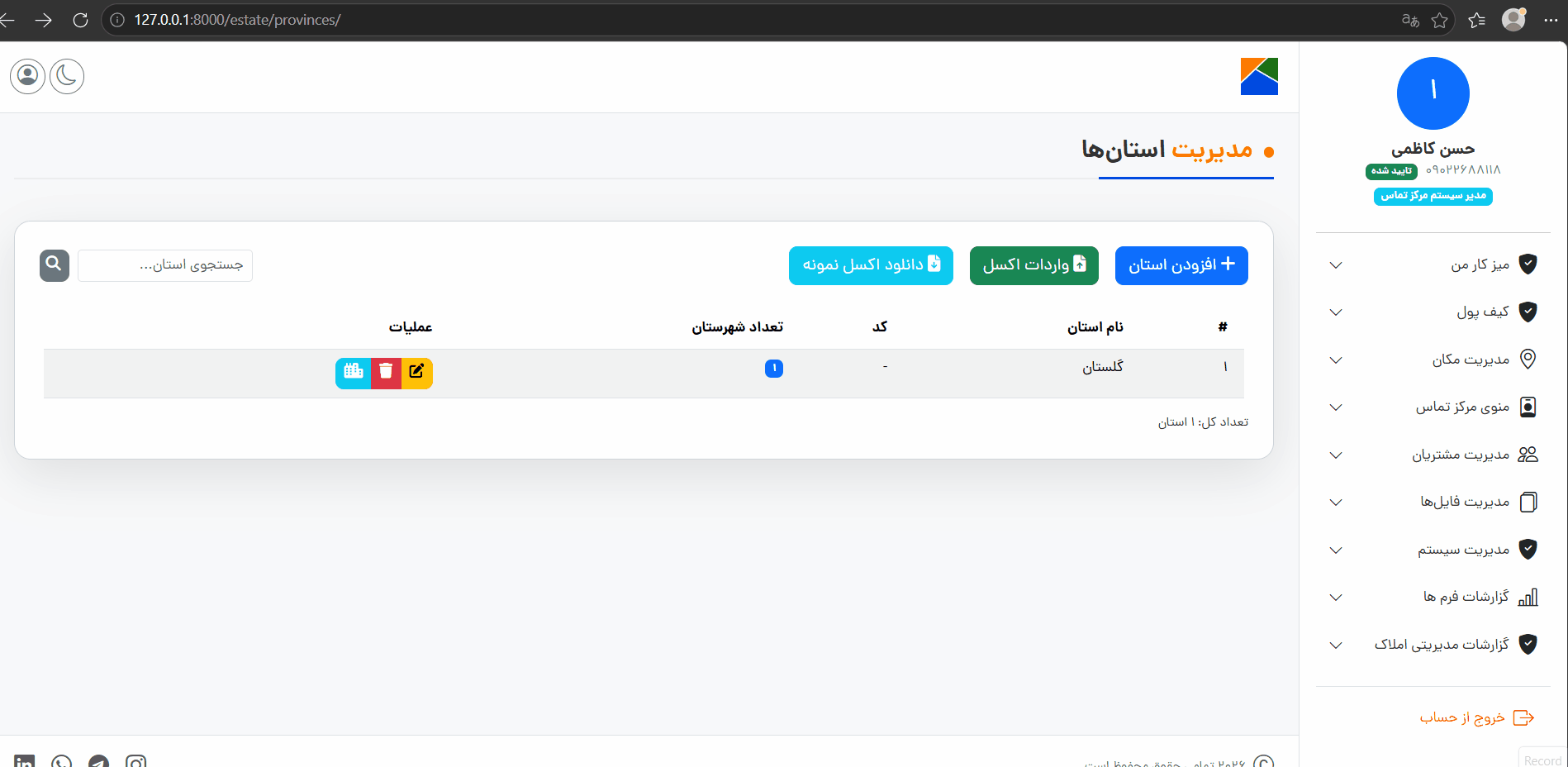Expand the گزارشات فرم ها chevron
1568x767 pixels.
point(1336,598)
